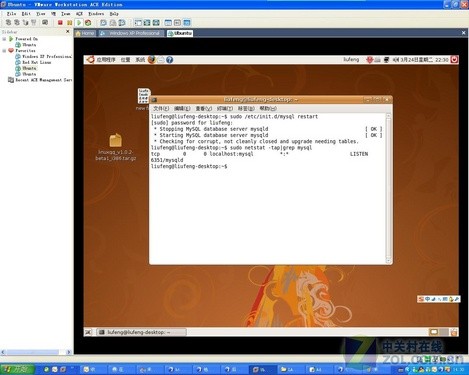Viewport: 469px width, 375px height.
Task: Click the terminal window vertical scrollbar
Action: tap(388, 188)
